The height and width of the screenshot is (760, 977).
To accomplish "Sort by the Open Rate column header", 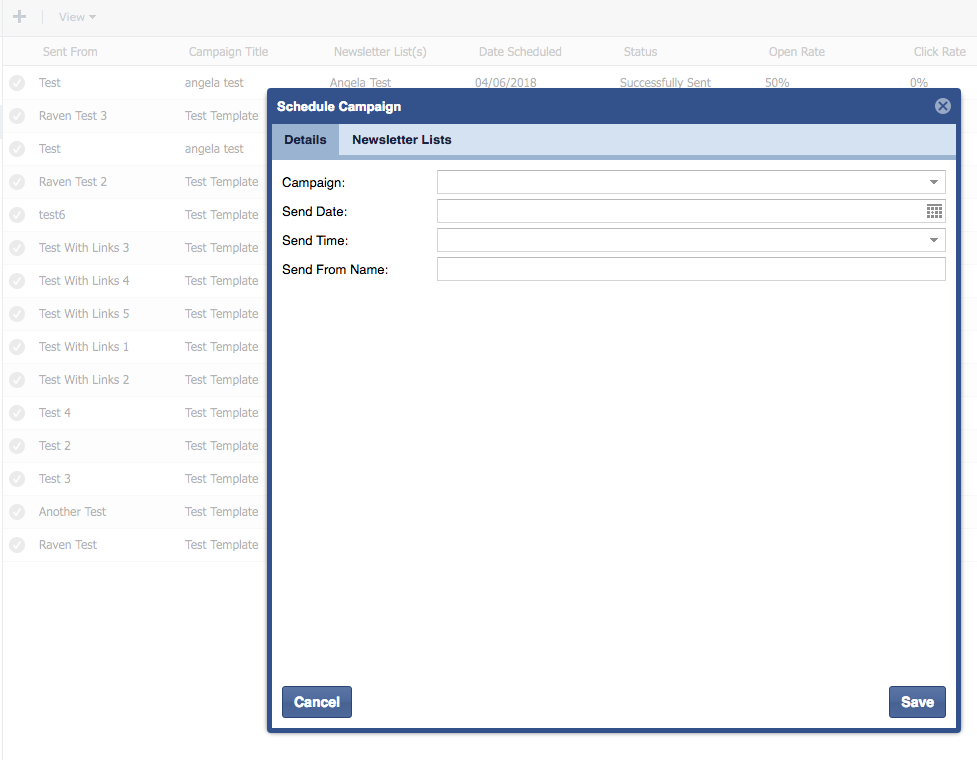I will coord(796,52).
